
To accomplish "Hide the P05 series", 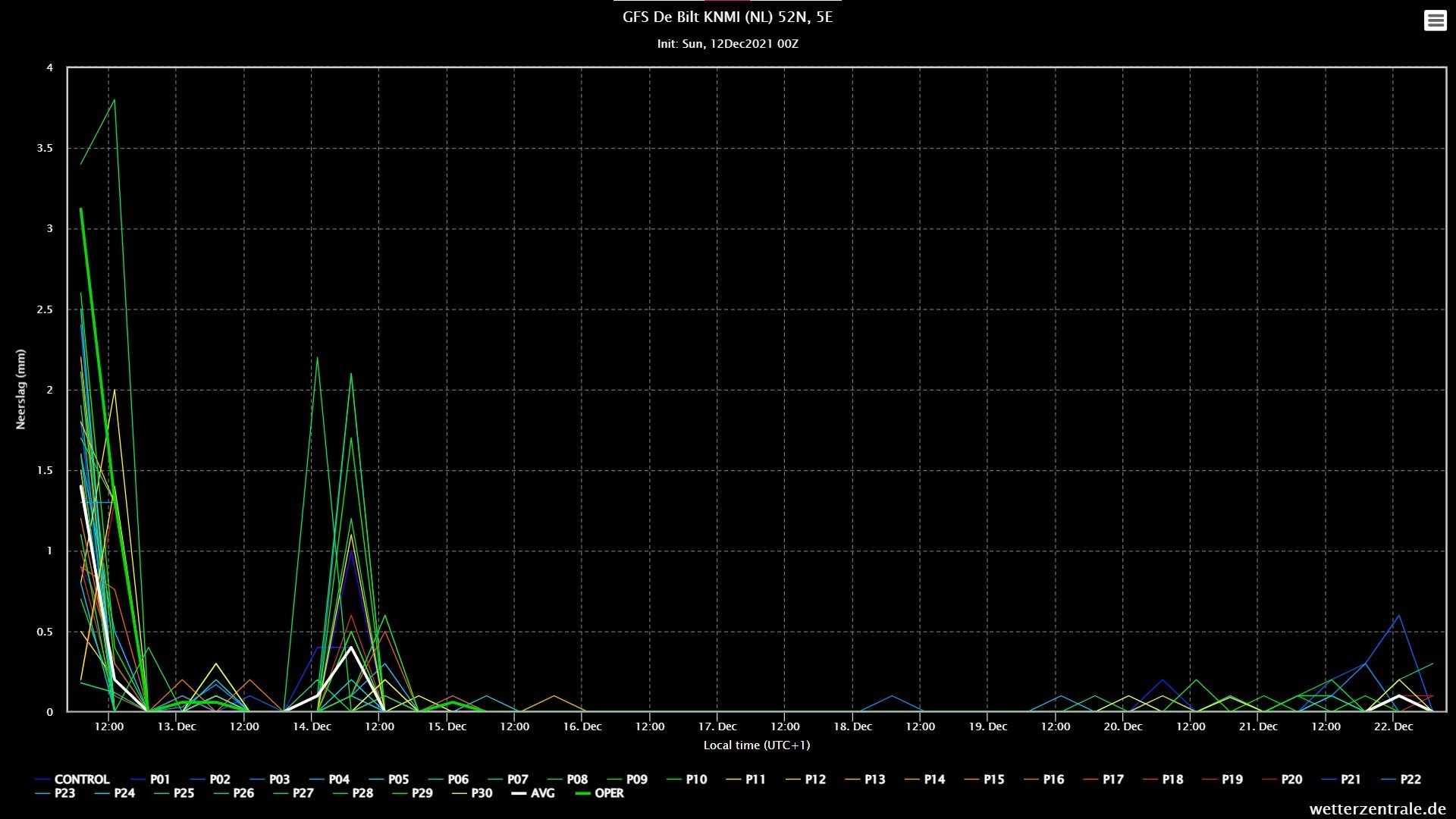I will point(388,780).
